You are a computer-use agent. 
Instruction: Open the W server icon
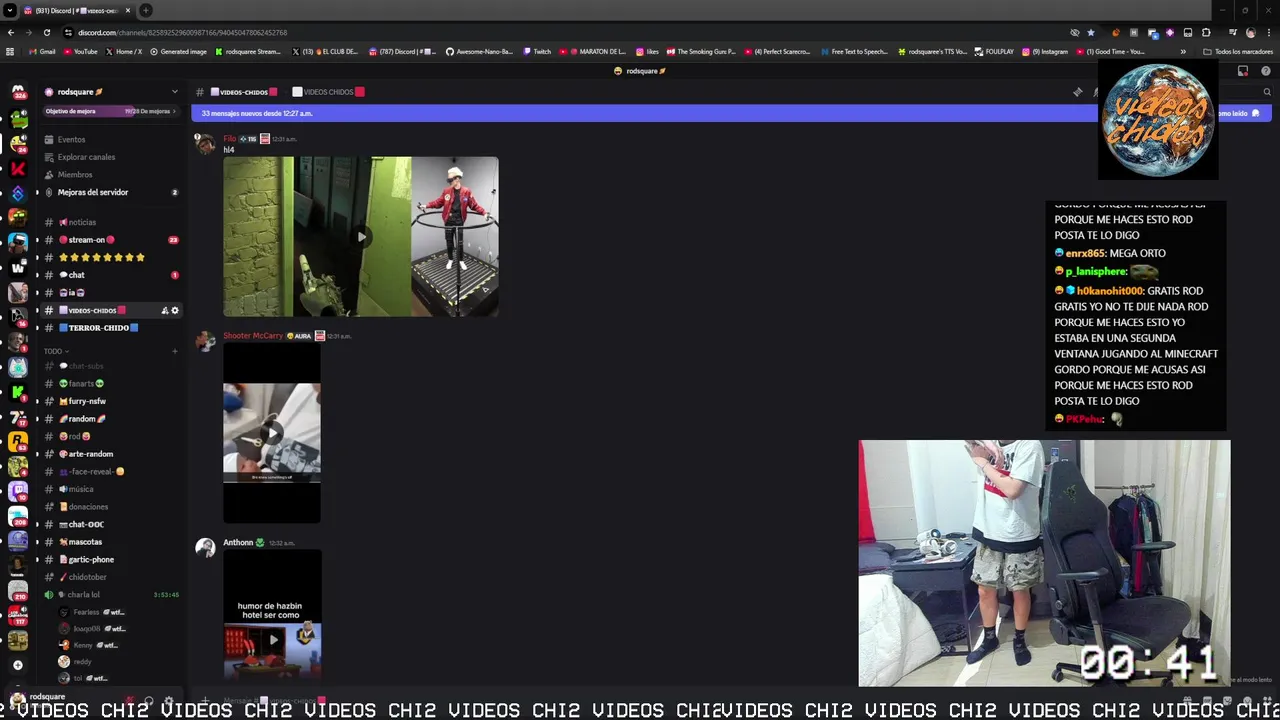(x=18, y=267)
